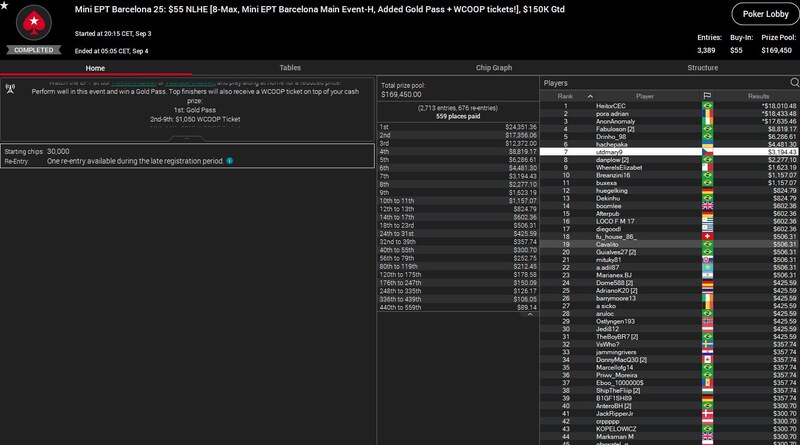Click the Starting chips 30,000 value
Screen dimensions: 800x445
coord(58,152)
